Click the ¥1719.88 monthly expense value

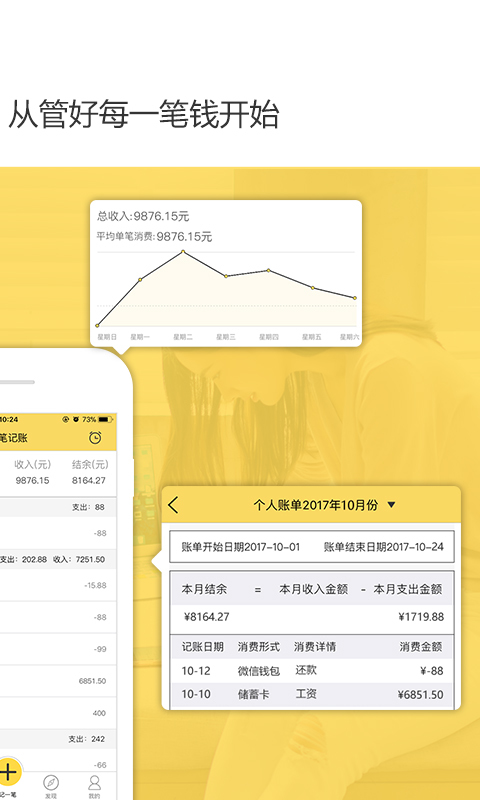tap(421, 617)
